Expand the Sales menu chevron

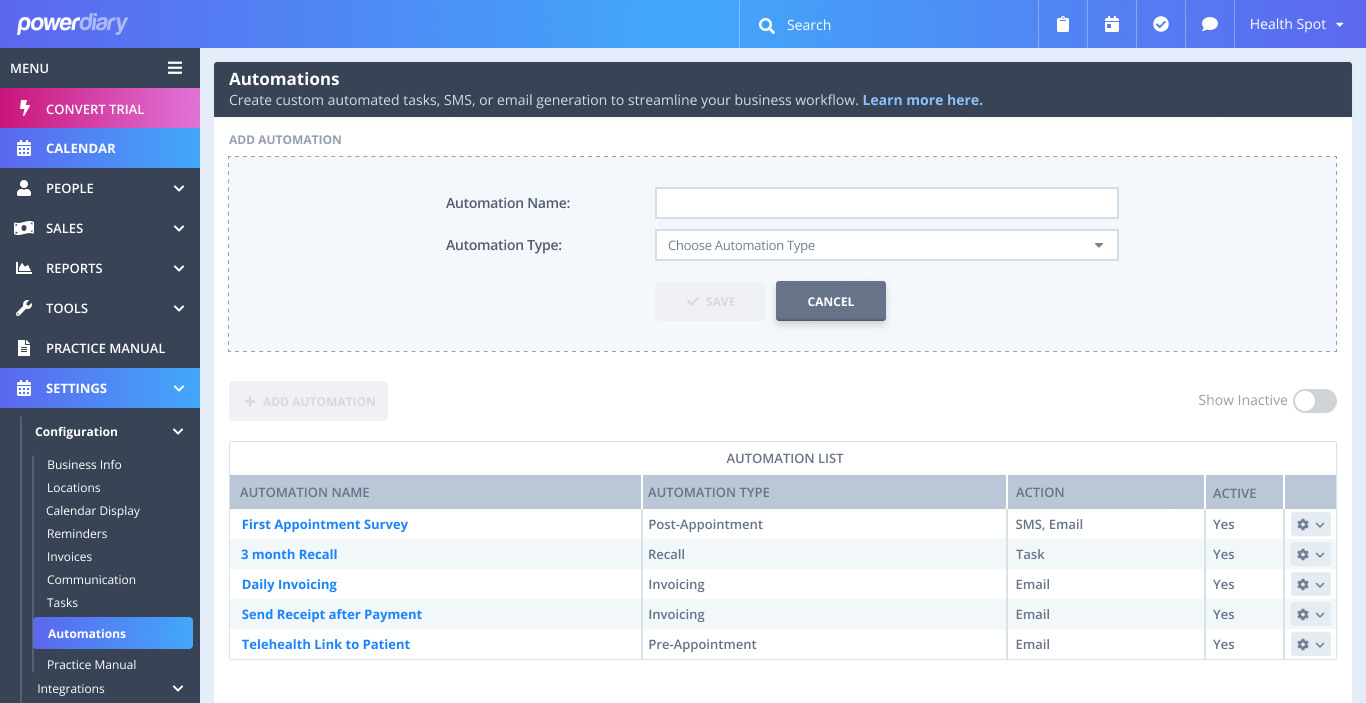point(179,228)
